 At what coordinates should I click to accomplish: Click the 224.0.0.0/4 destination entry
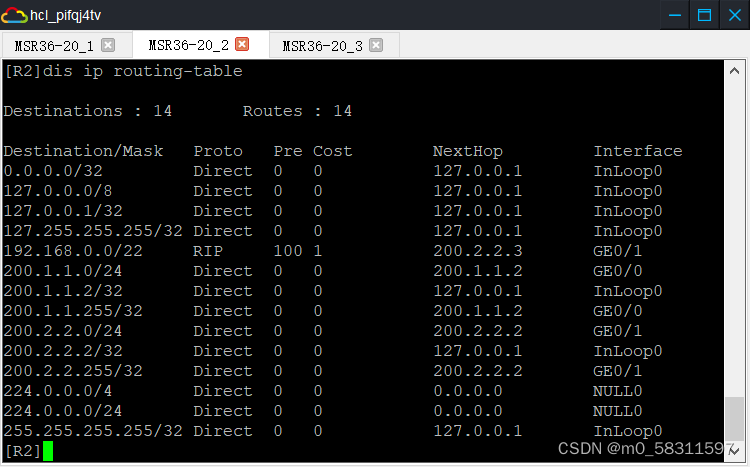tap(58, 391)
